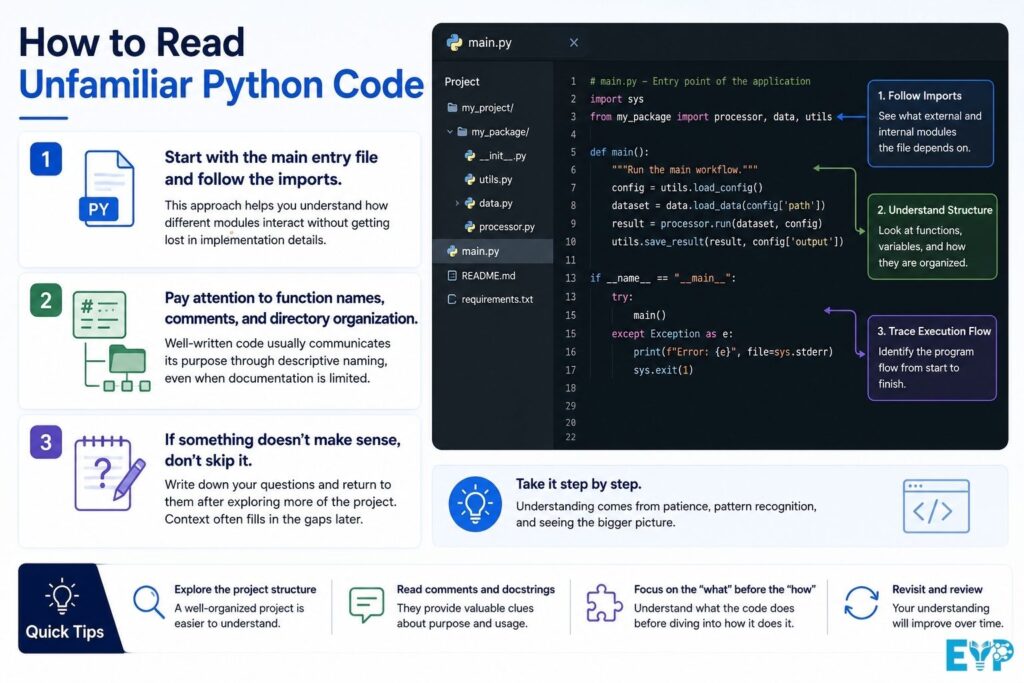This screenshot has height=683, width=1024.
Task: Click the Project panel header
Action: click(462, 82)
